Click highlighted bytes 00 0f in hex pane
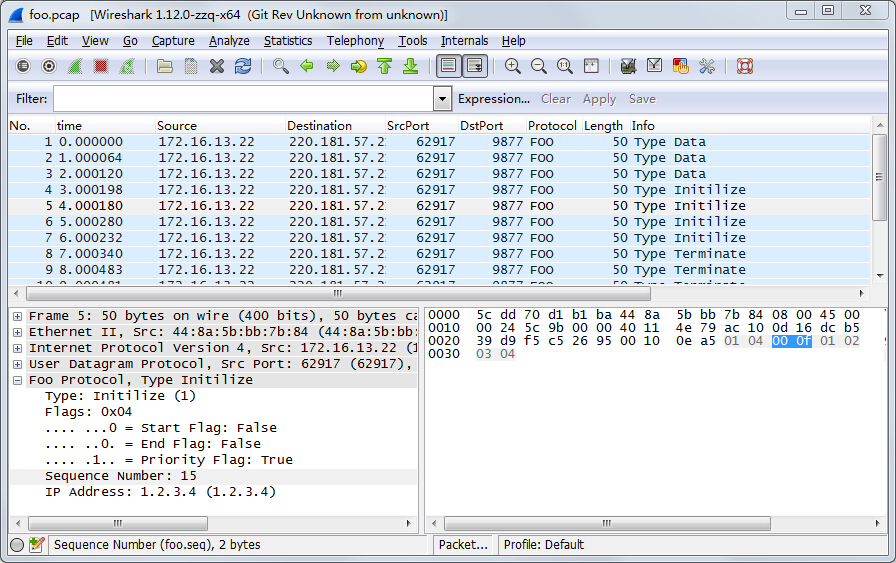Image resolution: width=896 pixels, height=563 pixels. [791, 341]
